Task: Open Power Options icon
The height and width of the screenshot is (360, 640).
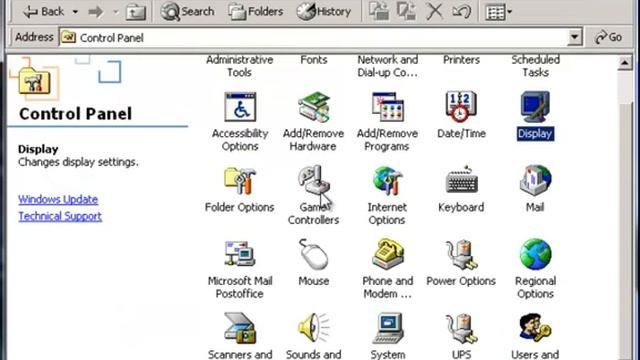Action: coord(461,254)
